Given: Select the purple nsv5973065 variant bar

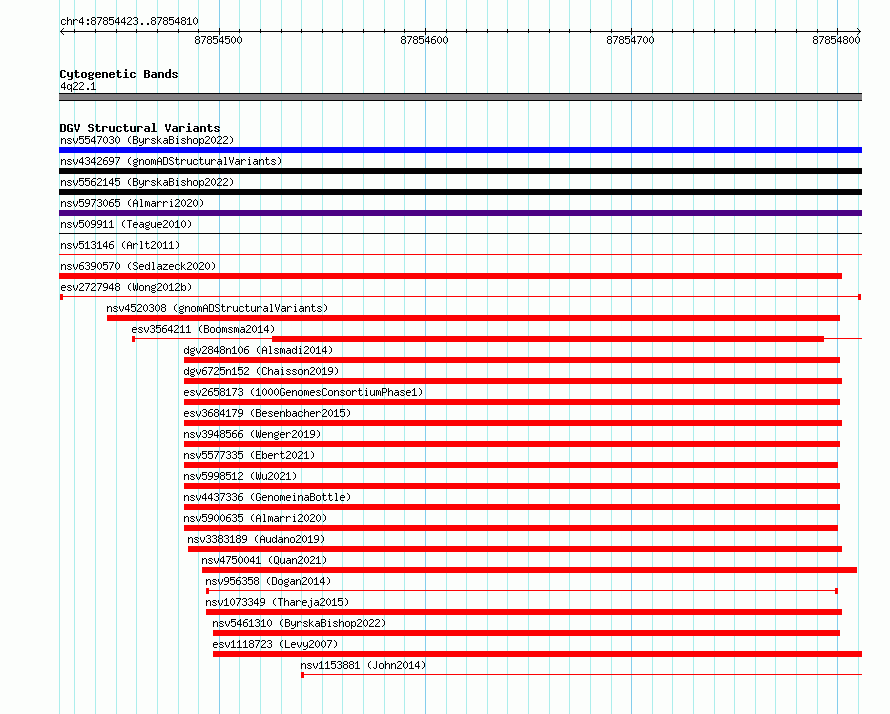Looking at the screenshot, I should [x=460, y=213].
